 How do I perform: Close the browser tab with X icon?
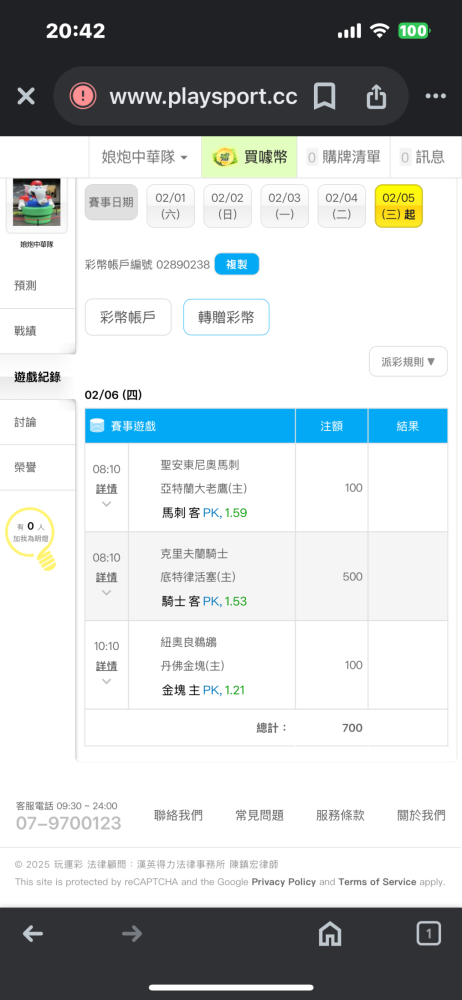(x=26, y=96)
